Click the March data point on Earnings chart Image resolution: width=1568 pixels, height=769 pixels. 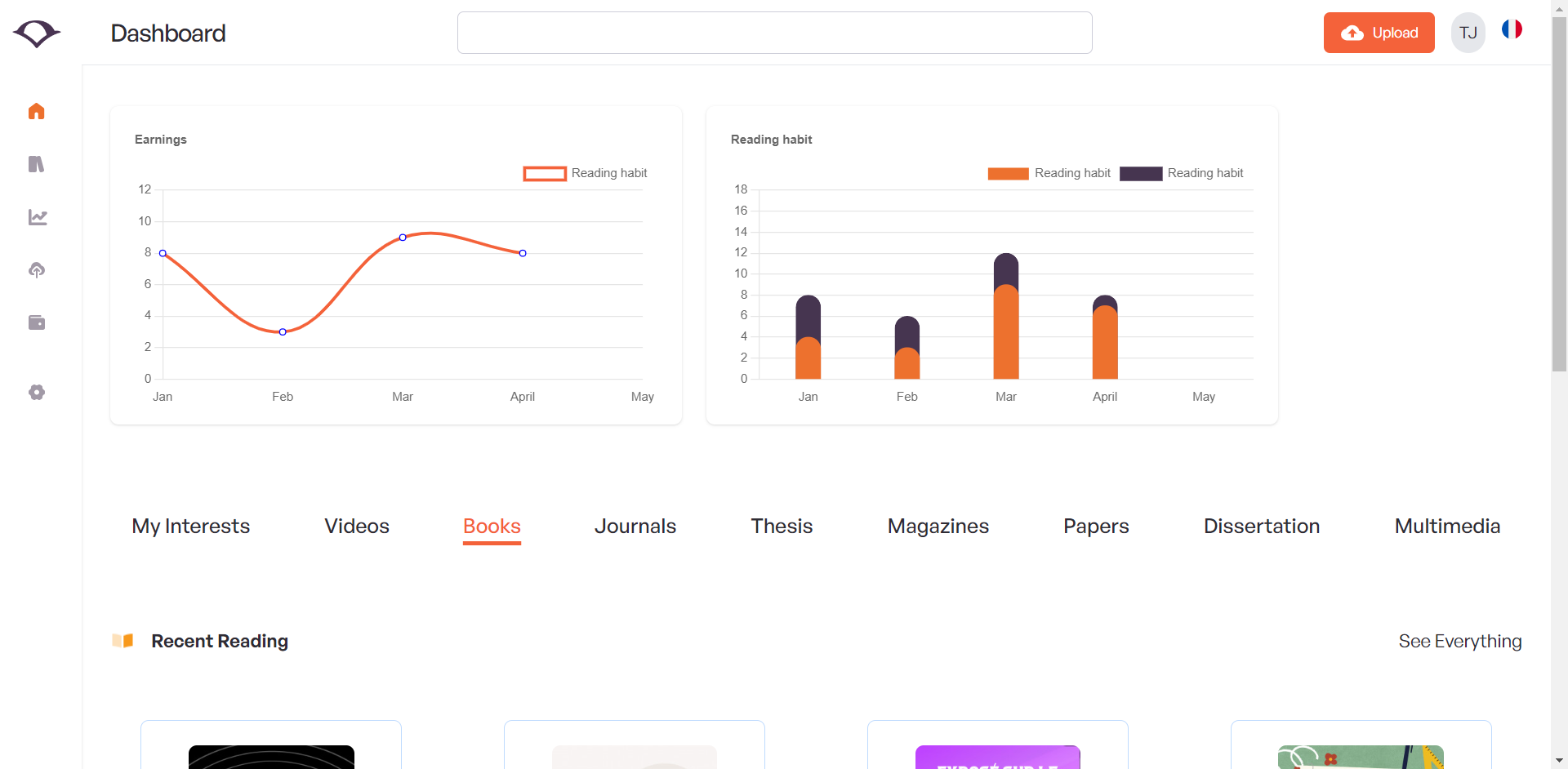(403, 238)
